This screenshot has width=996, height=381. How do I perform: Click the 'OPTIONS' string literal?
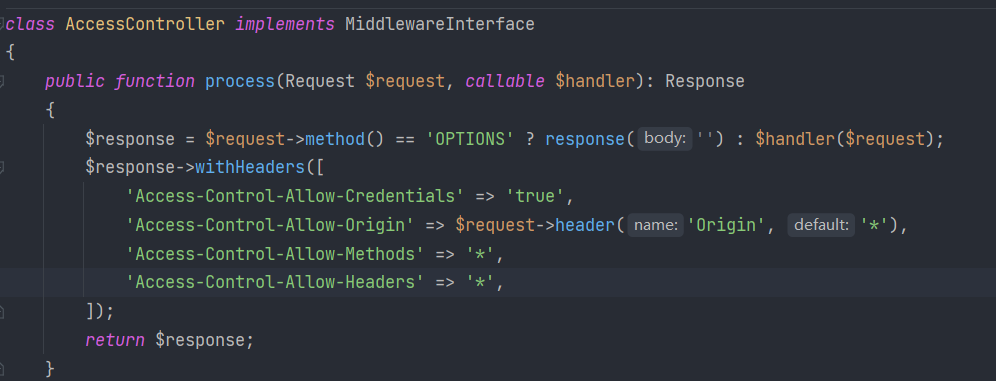pos(470,139)
